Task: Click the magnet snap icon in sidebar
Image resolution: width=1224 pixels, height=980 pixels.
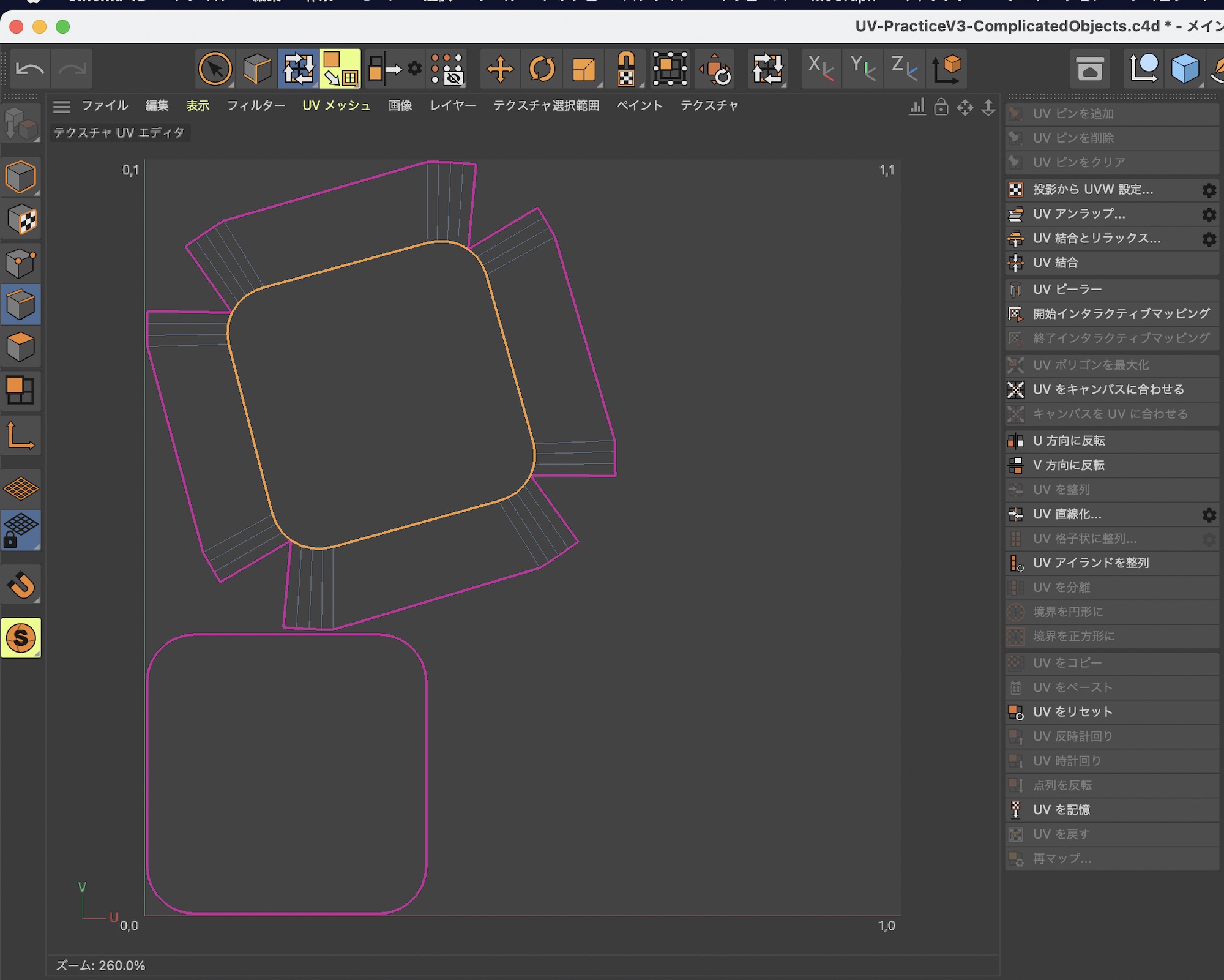Action: (x=21, y=585)
